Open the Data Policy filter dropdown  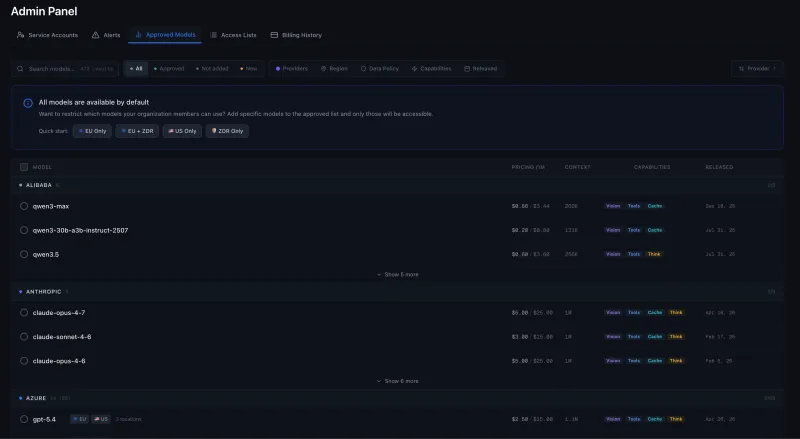tap(380, 68)
